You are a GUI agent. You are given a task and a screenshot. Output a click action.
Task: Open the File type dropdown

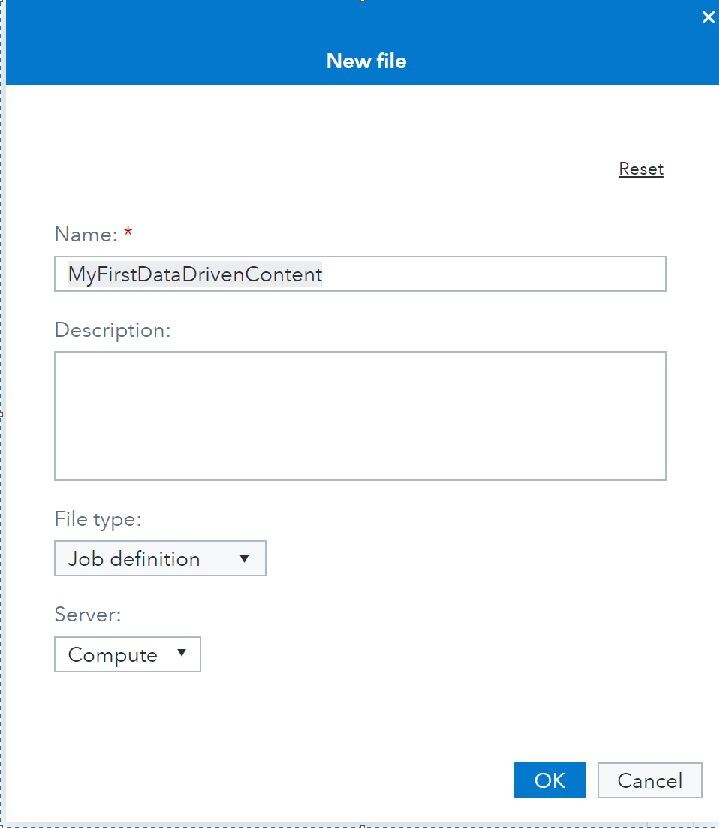click(160, 559)
